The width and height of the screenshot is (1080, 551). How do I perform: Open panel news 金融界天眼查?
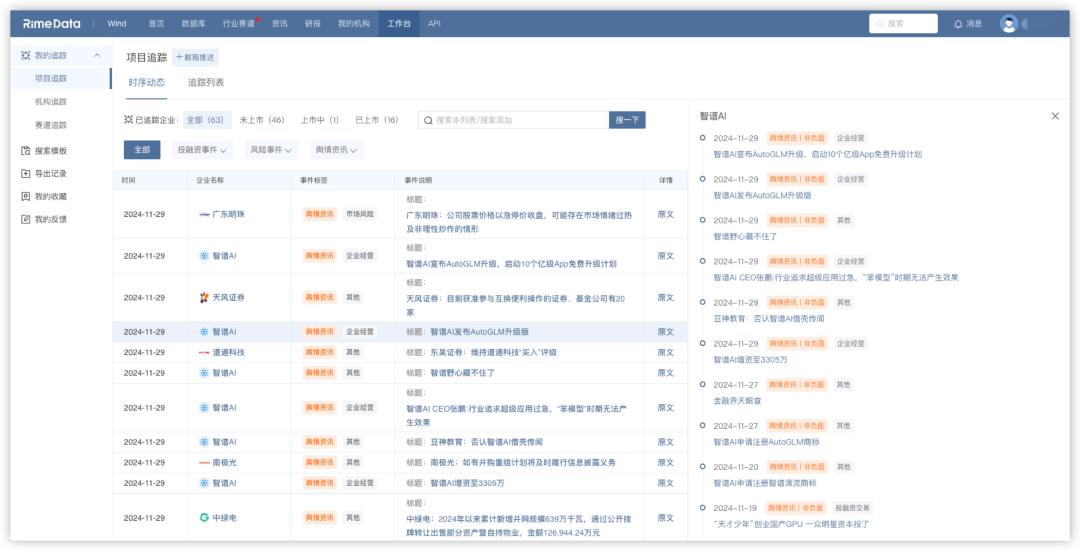click(737, 400)
